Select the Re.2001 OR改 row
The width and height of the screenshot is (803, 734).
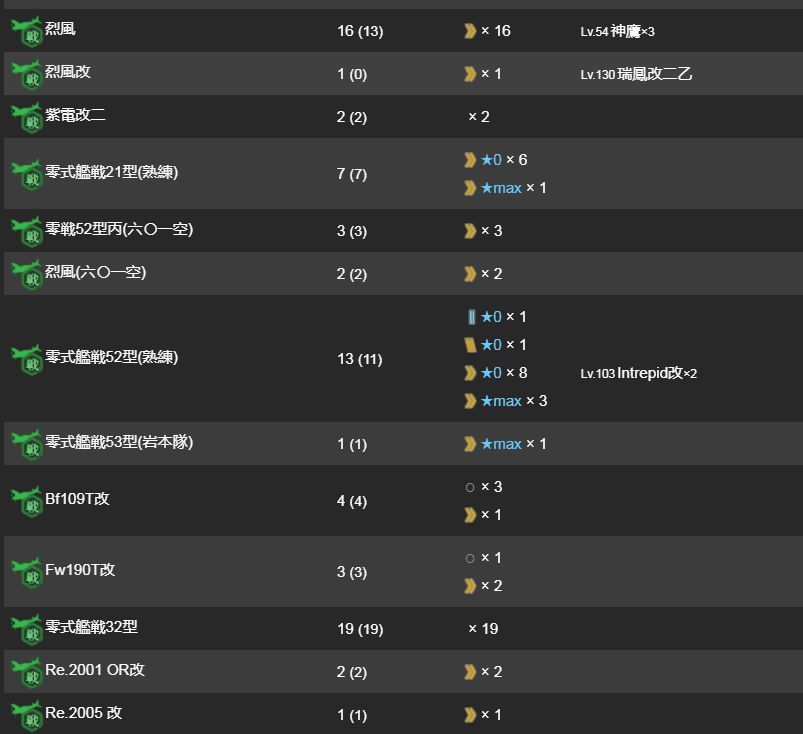pos(403,672)
